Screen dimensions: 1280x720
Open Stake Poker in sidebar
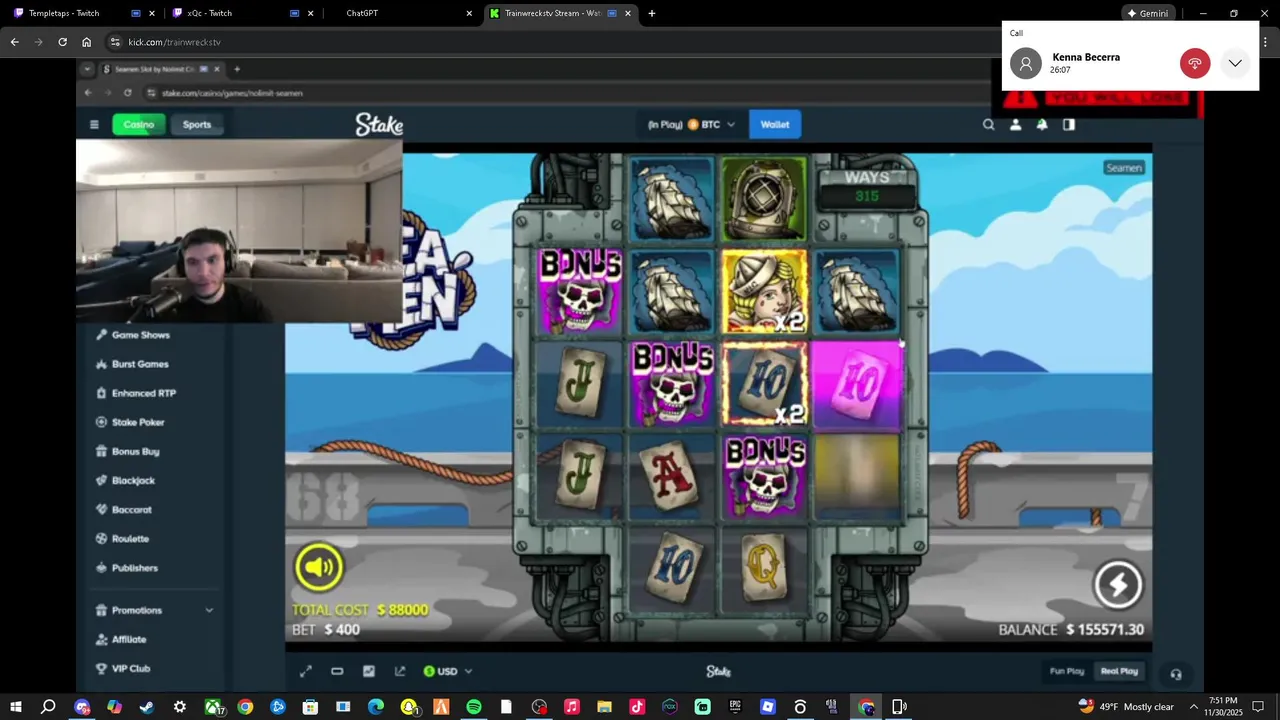click(137, 422)
